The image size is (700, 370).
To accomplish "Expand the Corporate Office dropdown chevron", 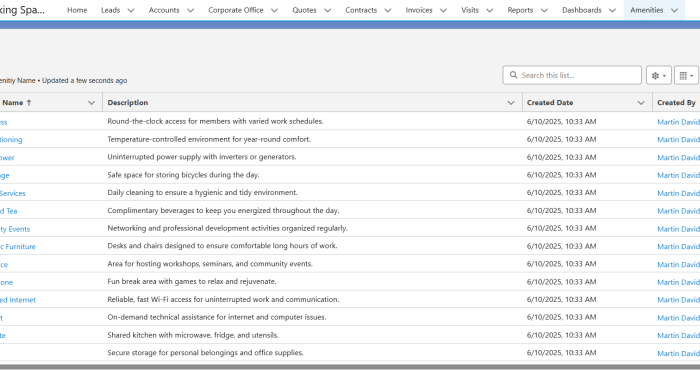I will click(274, 10).
